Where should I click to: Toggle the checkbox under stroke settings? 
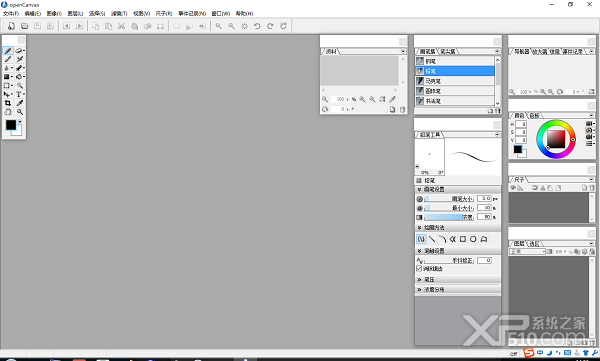tap(419, 268)
